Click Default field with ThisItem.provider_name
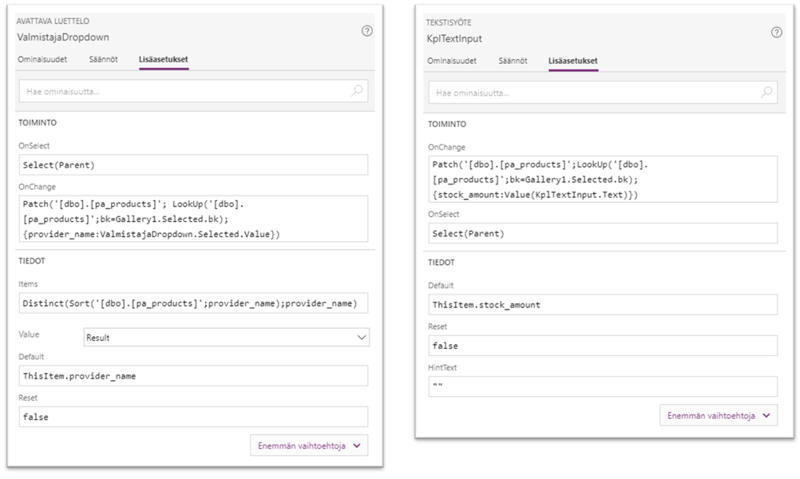This screenshot has height=479, width=800. [193, 376]
